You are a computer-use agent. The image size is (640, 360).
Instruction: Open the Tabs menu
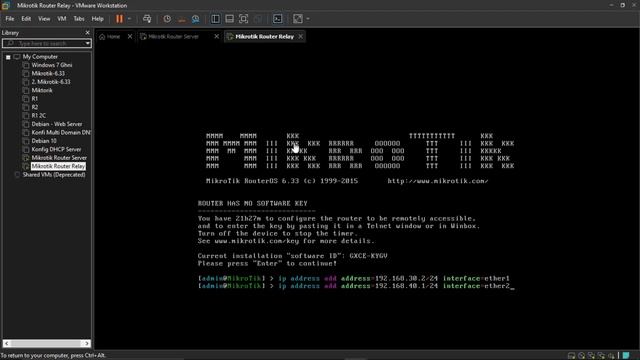(79, 19)
